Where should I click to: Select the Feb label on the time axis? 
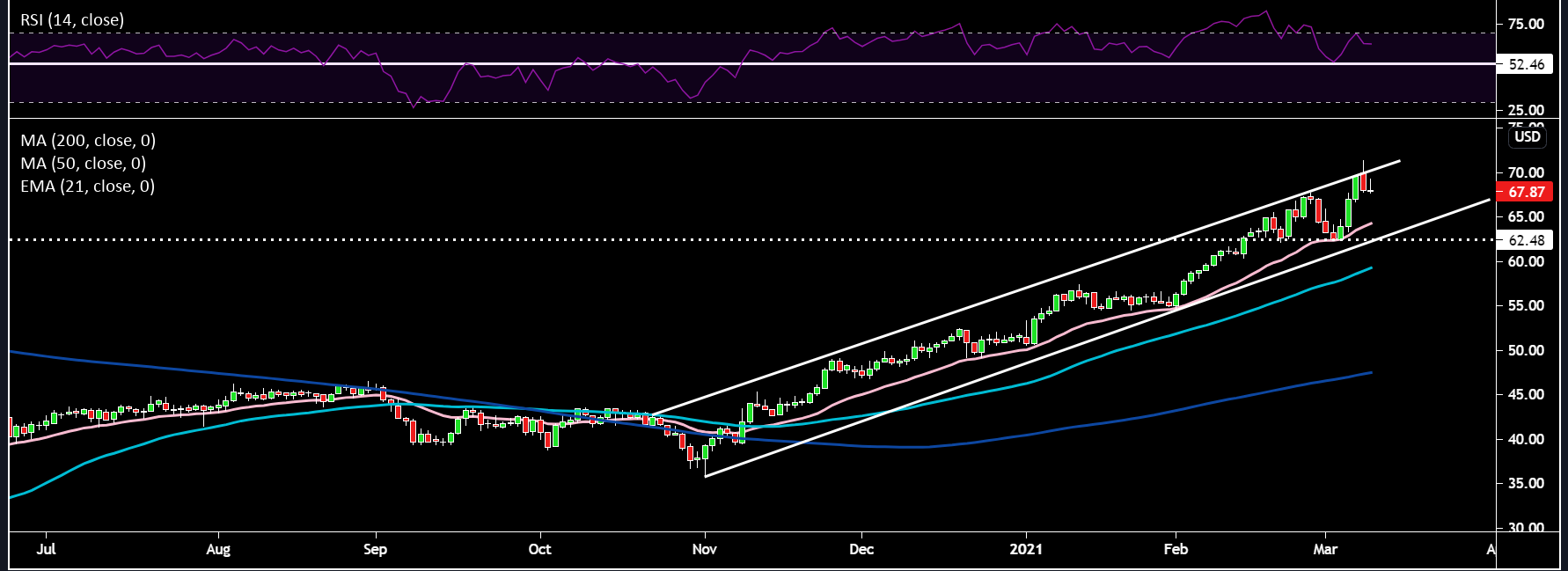tap(1176, 549)
